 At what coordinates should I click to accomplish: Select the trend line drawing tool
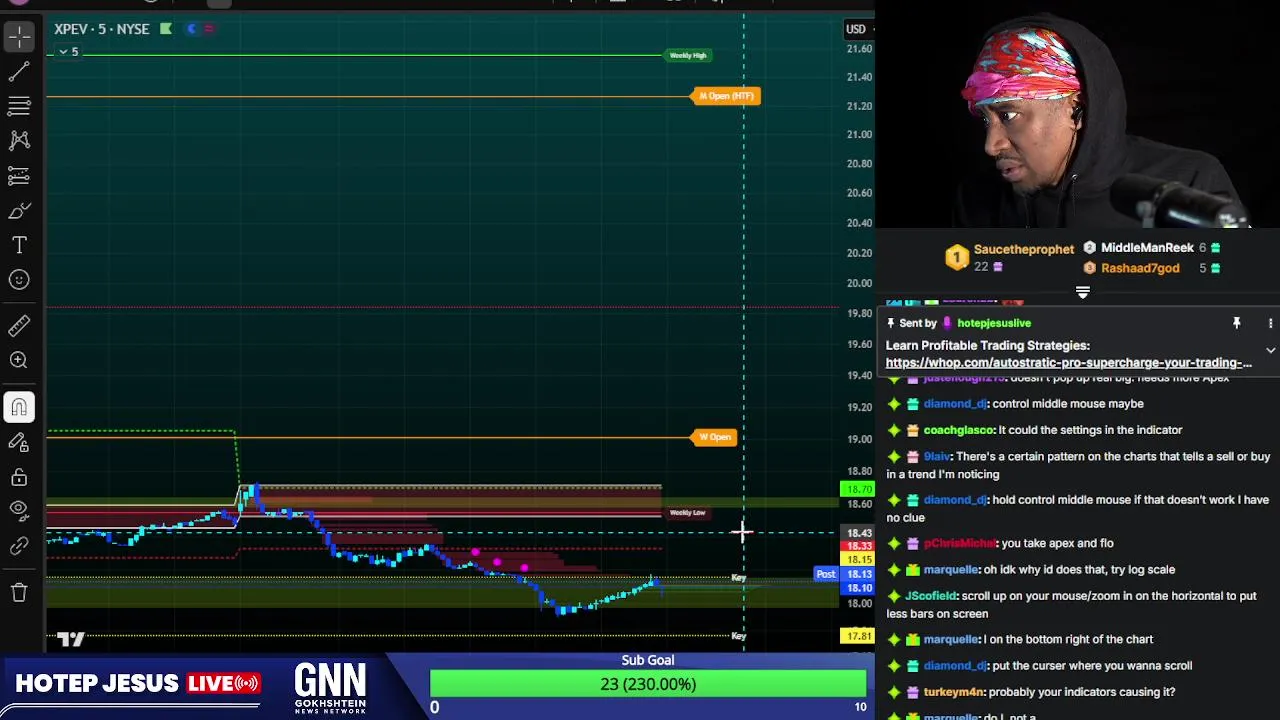[19, 71]
